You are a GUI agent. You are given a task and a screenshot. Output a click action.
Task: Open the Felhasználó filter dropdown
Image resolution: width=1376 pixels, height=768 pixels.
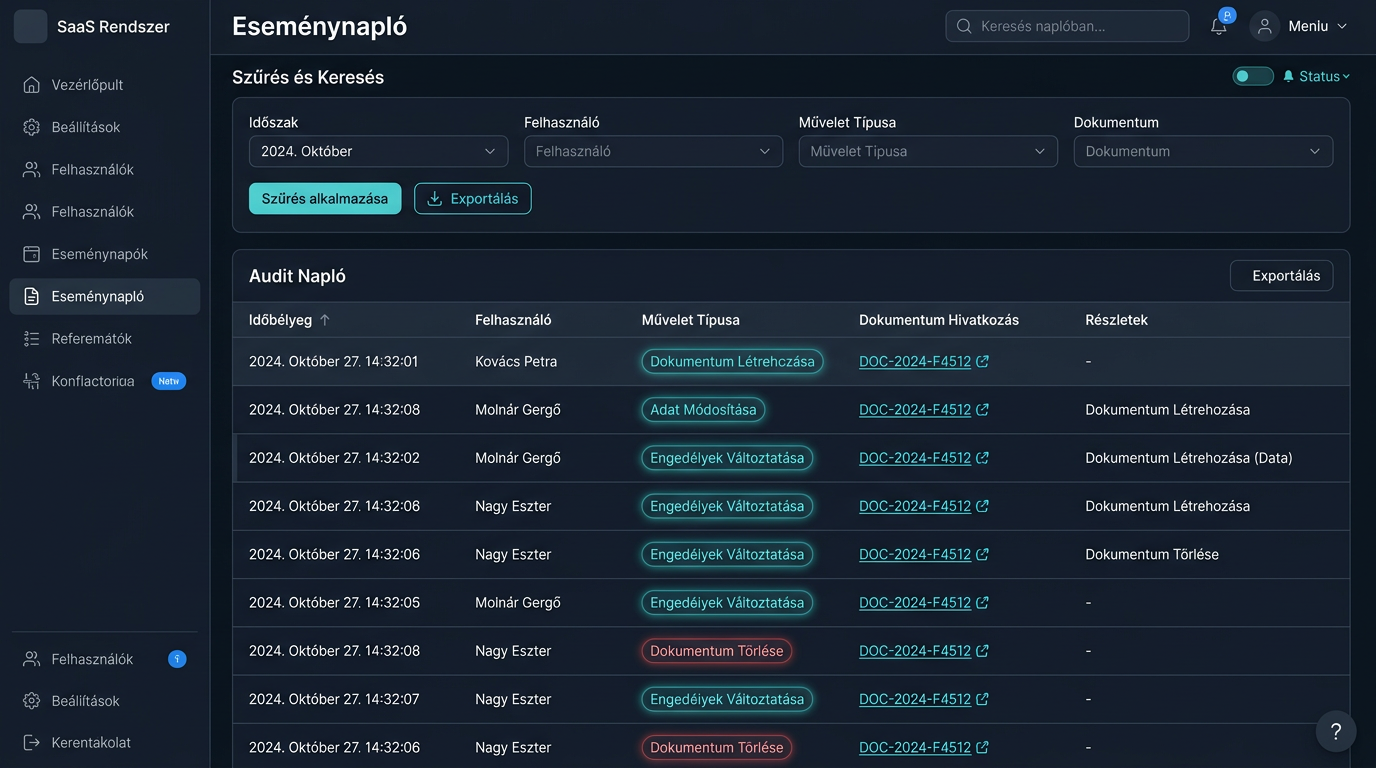[653, 151]
